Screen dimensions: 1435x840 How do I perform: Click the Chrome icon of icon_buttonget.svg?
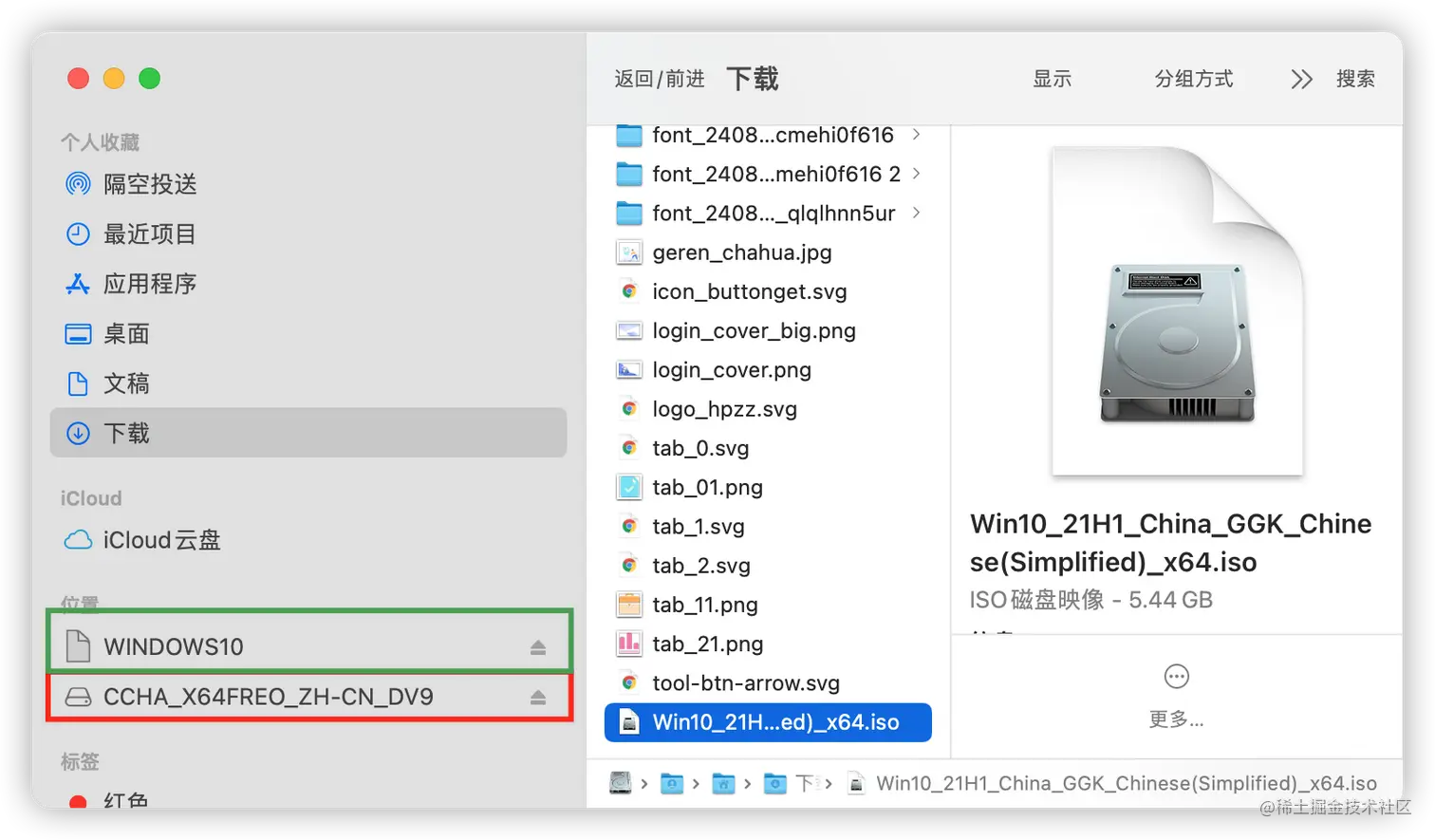[629, 291]
